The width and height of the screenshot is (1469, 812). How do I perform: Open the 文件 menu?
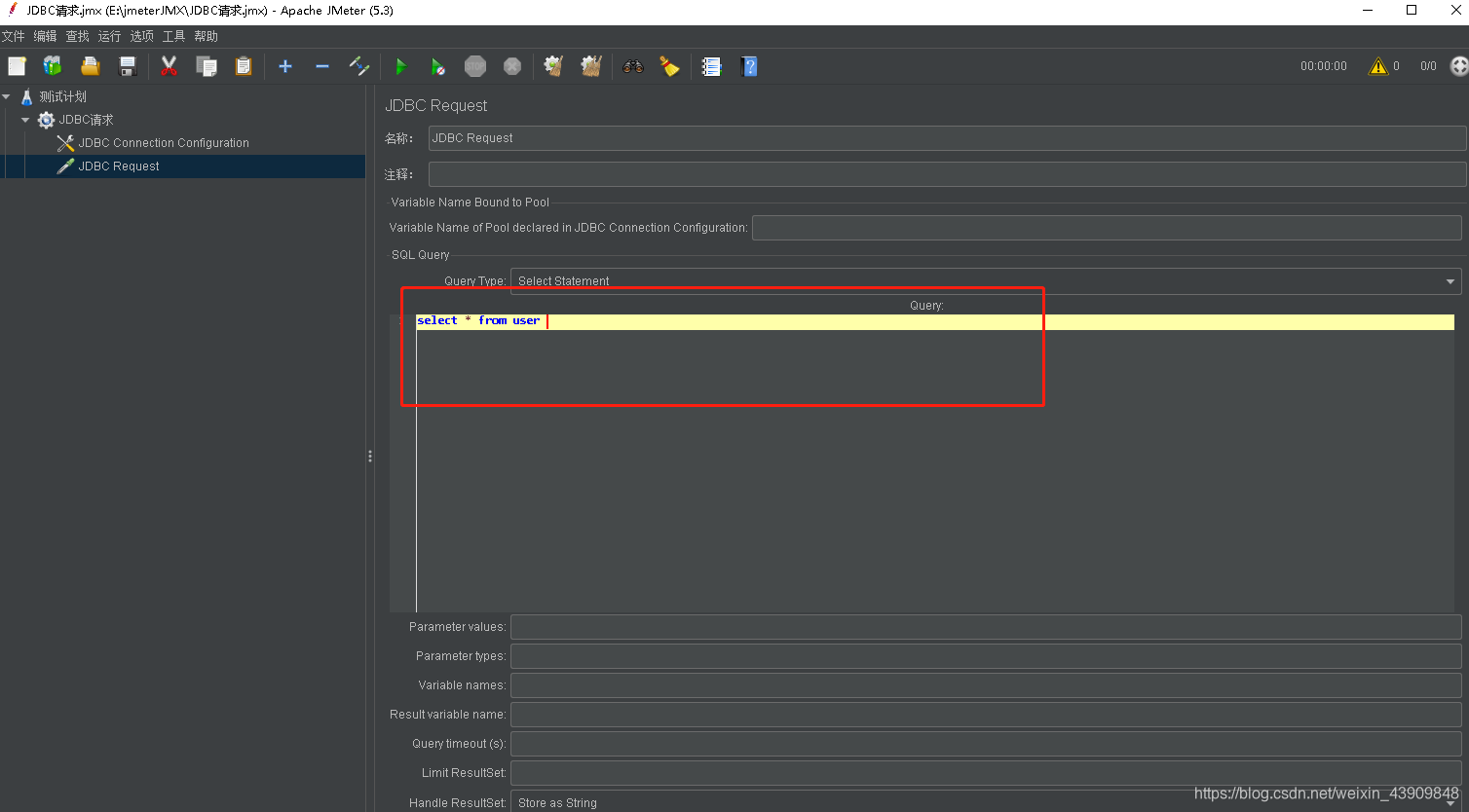(14, 36)
